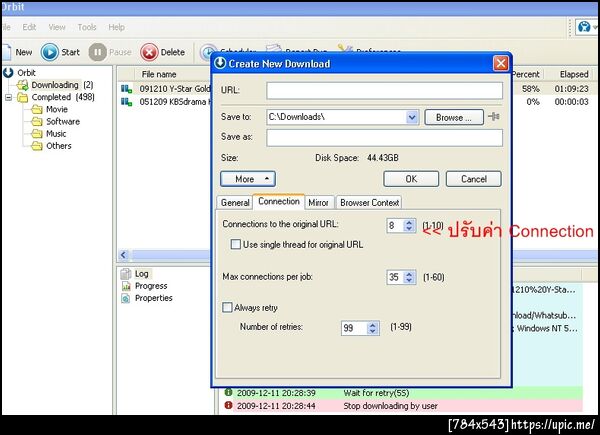Sort by the Percent column header
The width and height of the screenshot is (600, 435).
click(527, 74)
